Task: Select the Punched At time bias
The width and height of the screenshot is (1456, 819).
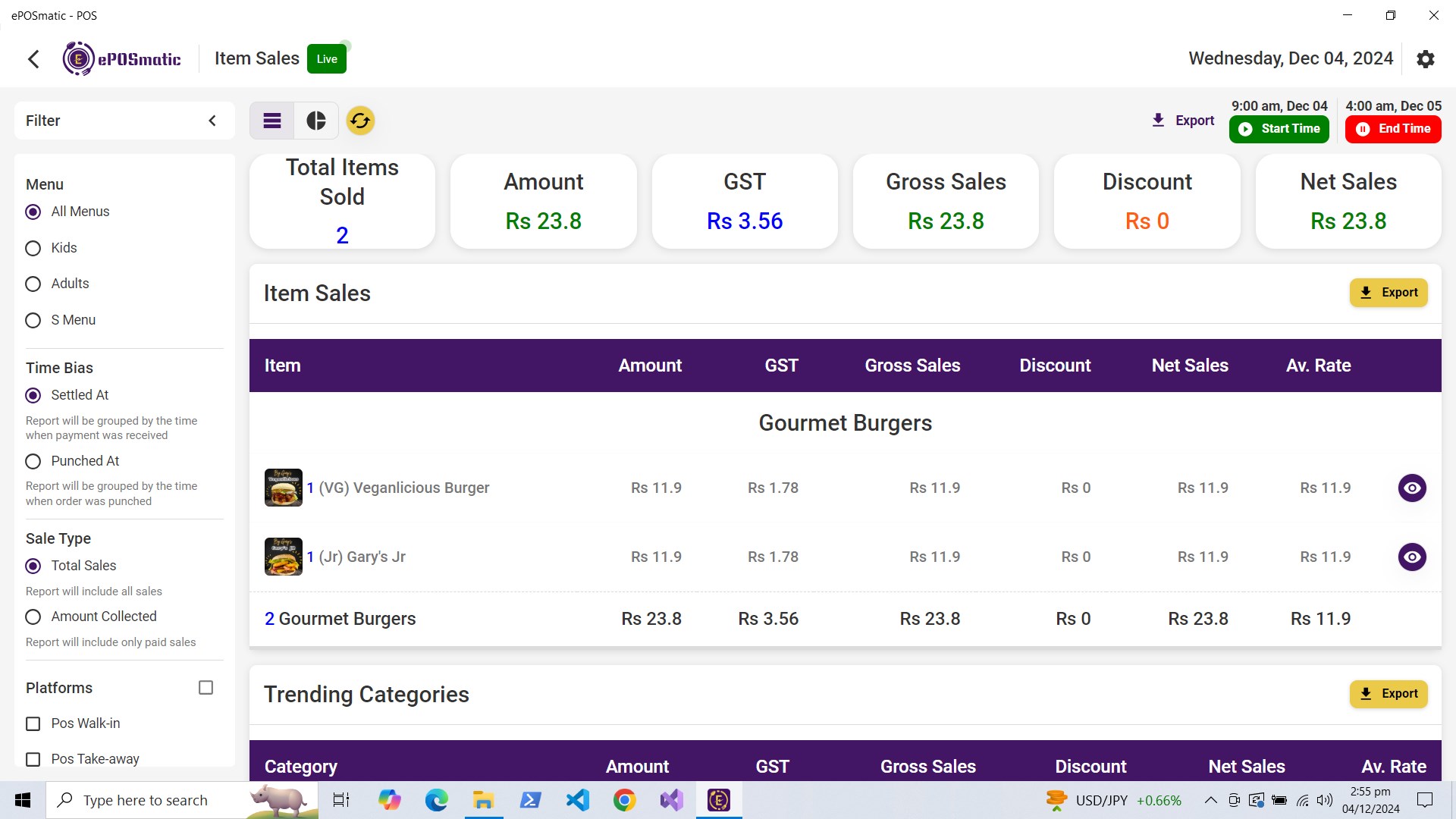Action: [x=33, y=461]
